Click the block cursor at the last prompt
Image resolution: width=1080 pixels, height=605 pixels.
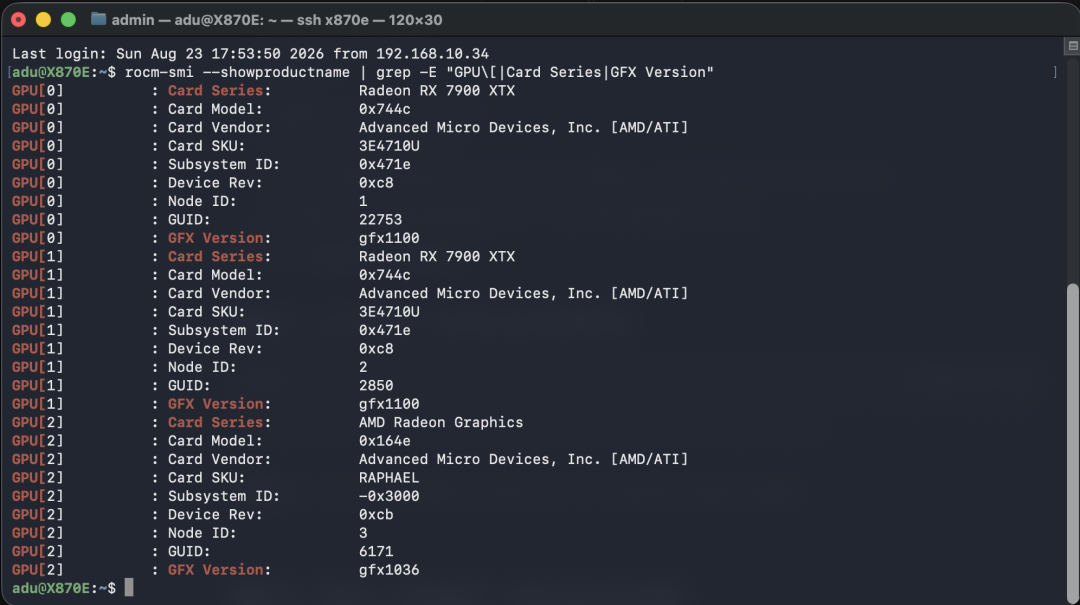[x=129, y=588]
